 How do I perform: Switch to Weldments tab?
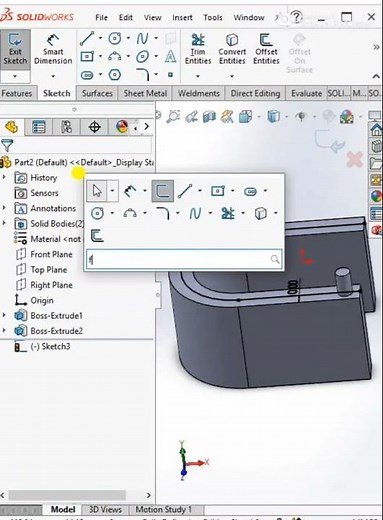198,93
